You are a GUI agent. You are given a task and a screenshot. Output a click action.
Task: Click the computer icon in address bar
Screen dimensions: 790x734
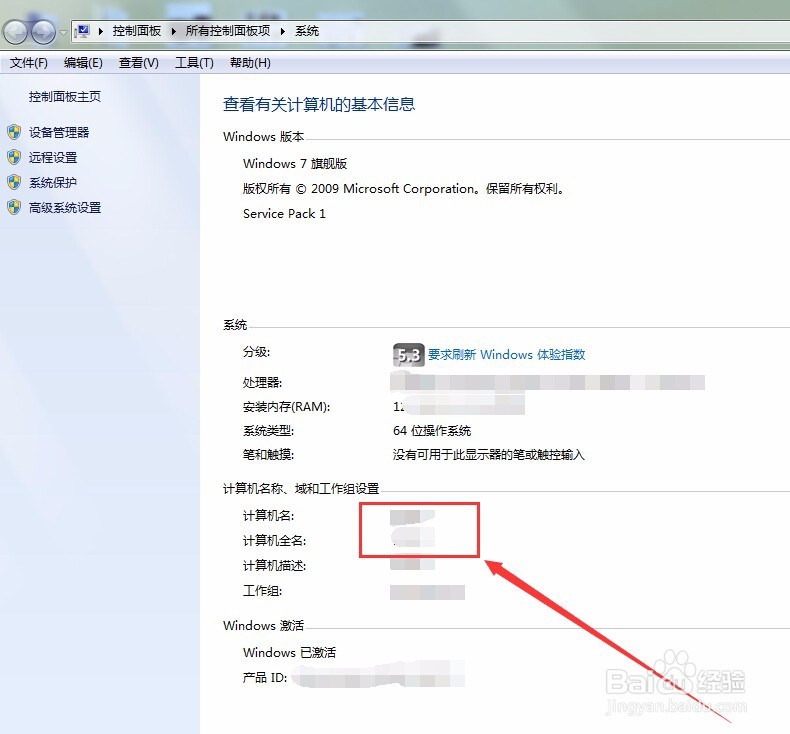[x=83, y=31]
